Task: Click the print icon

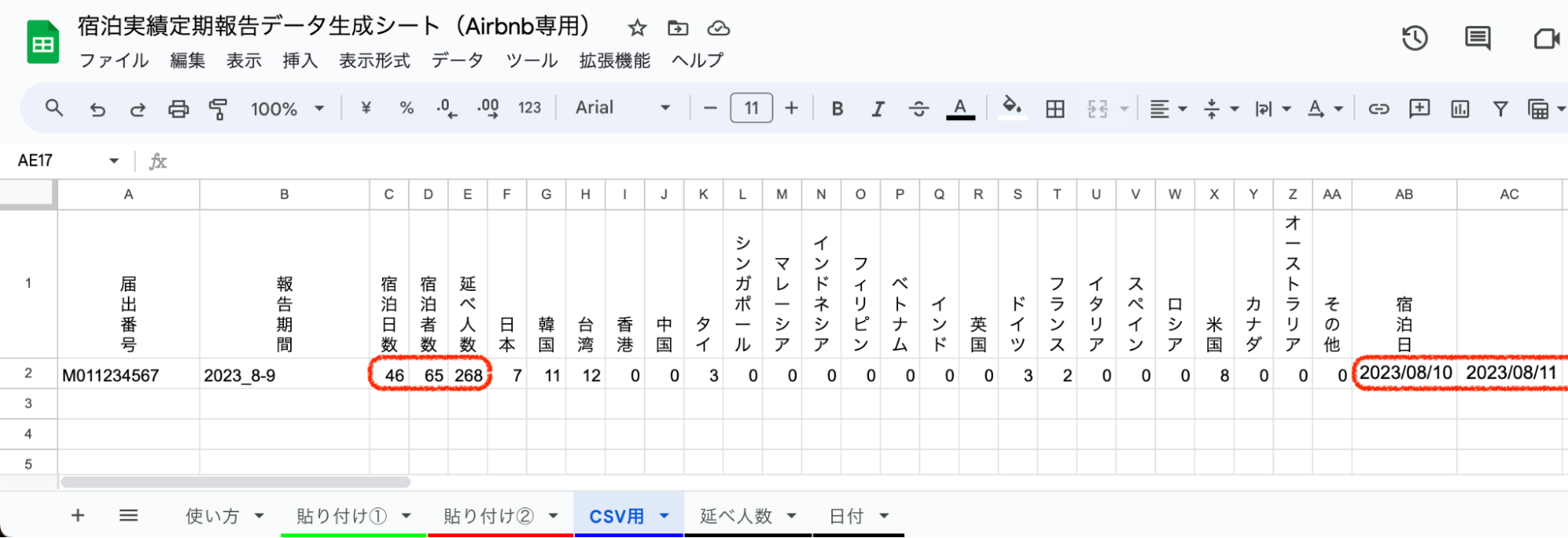Action: point(178,108)
